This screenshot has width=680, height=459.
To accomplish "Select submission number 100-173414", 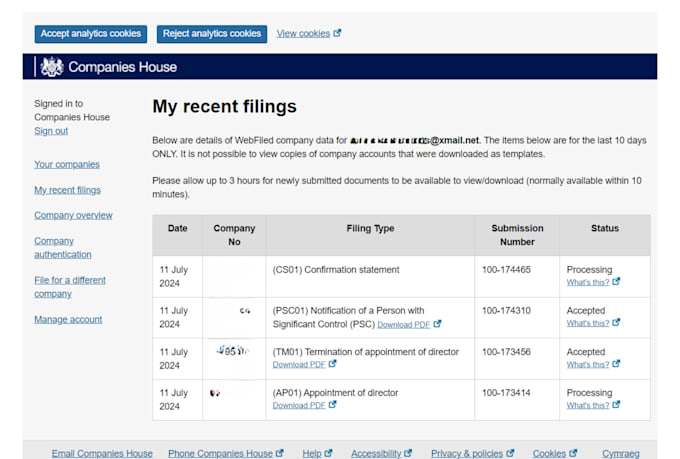I will pos(506,393).
